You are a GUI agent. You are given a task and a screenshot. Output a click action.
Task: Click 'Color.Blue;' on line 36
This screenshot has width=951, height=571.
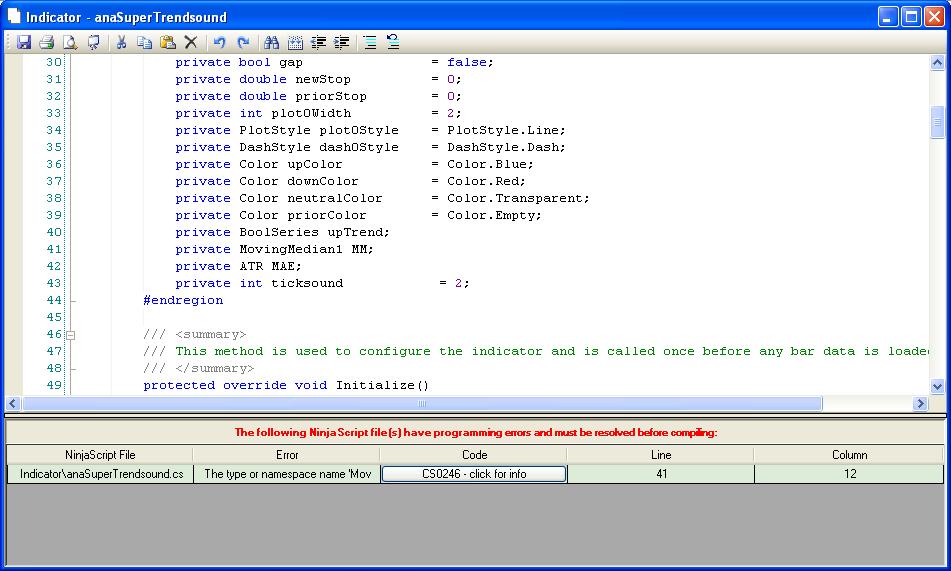(490, 164)
